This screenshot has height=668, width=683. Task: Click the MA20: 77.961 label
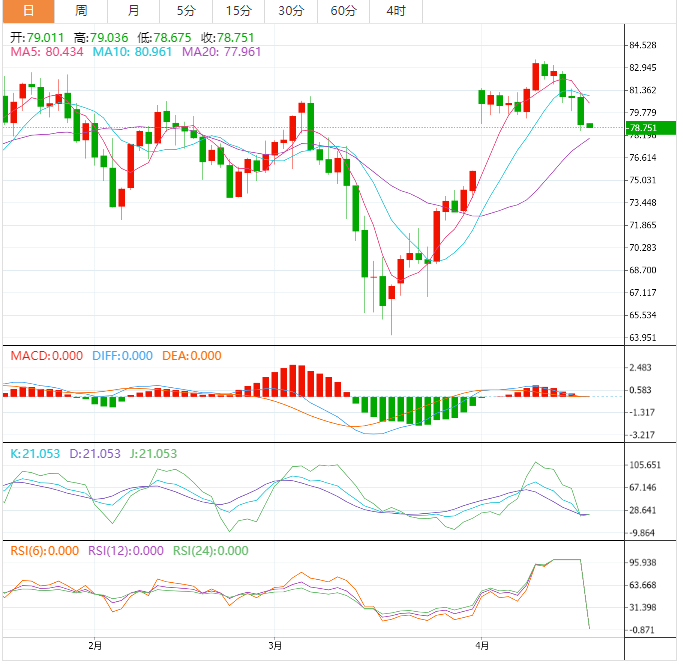tap(221, 52)
